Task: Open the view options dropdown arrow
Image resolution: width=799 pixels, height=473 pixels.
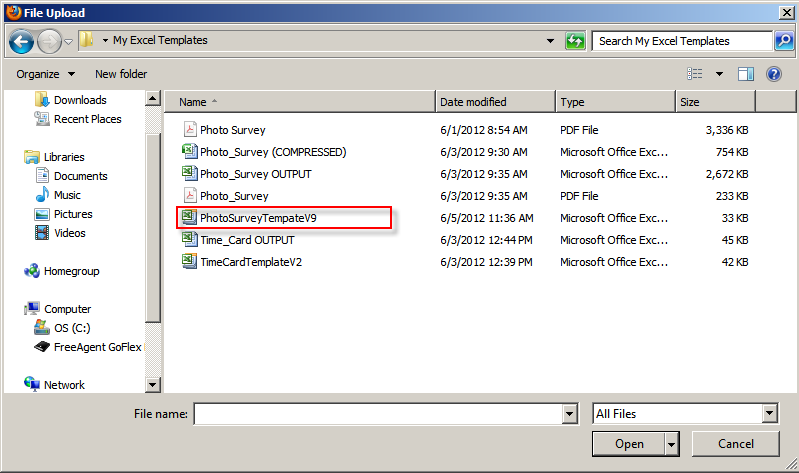Action: tap(719, 74)
